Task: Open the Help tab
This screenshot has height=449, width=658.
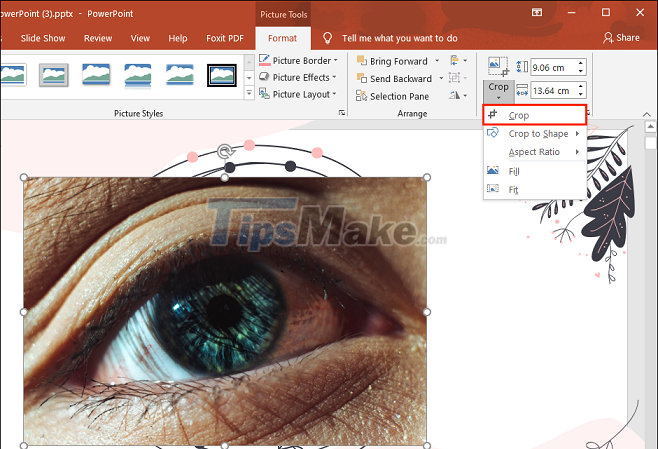Action: pyautogui.click(x=178, y=38)
